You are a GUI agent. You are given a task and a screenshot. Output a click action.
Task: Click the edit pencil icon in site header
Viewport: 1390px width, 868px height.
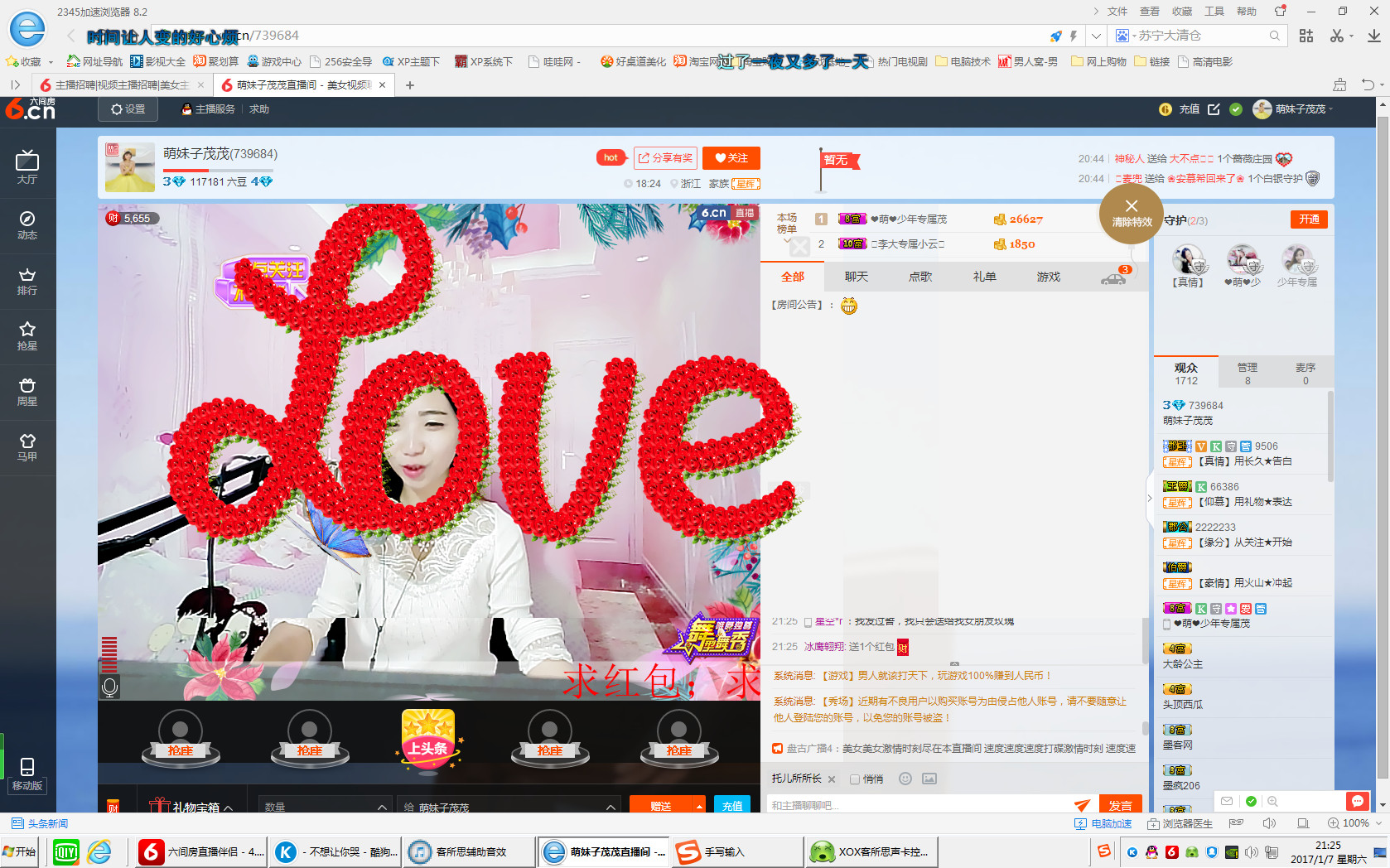pyautogui.click(x=1214, y=109)
